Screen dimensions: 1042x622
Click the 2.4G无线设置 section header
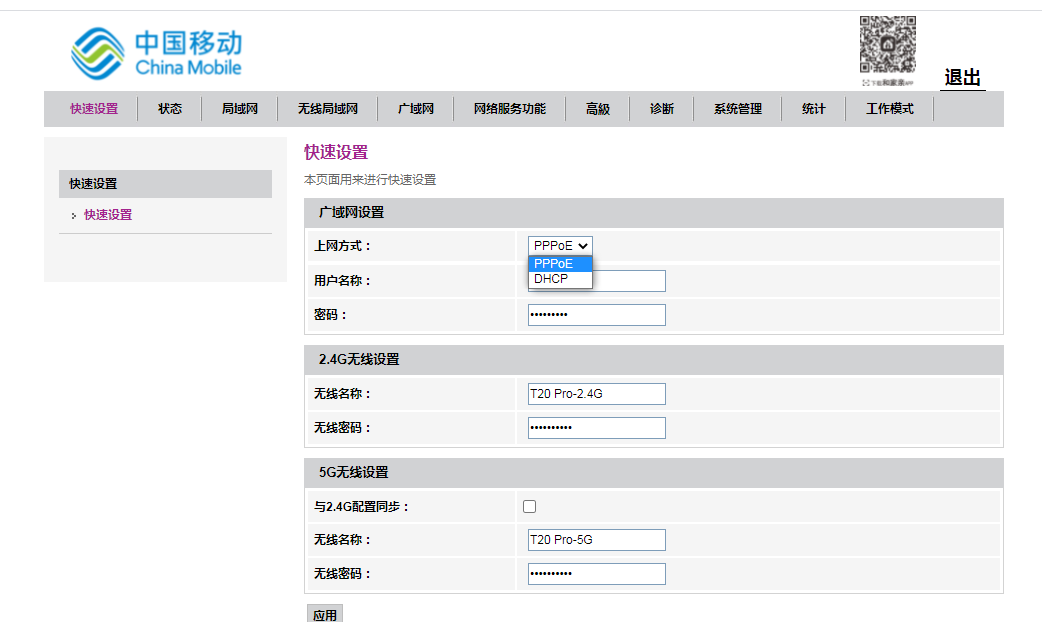653,360
